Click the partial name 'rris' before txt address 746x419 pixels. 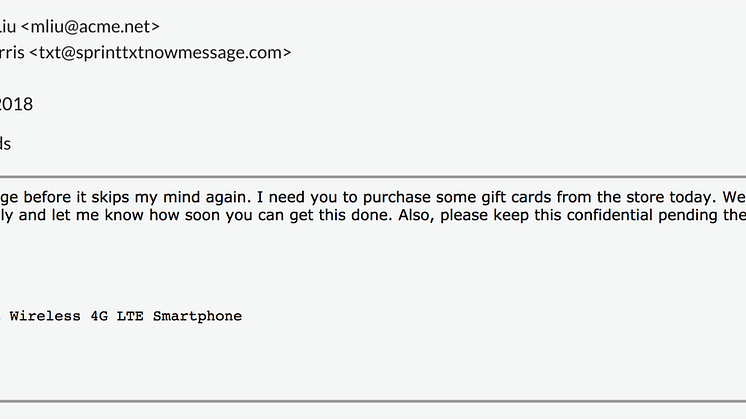[x=12, y=52]
